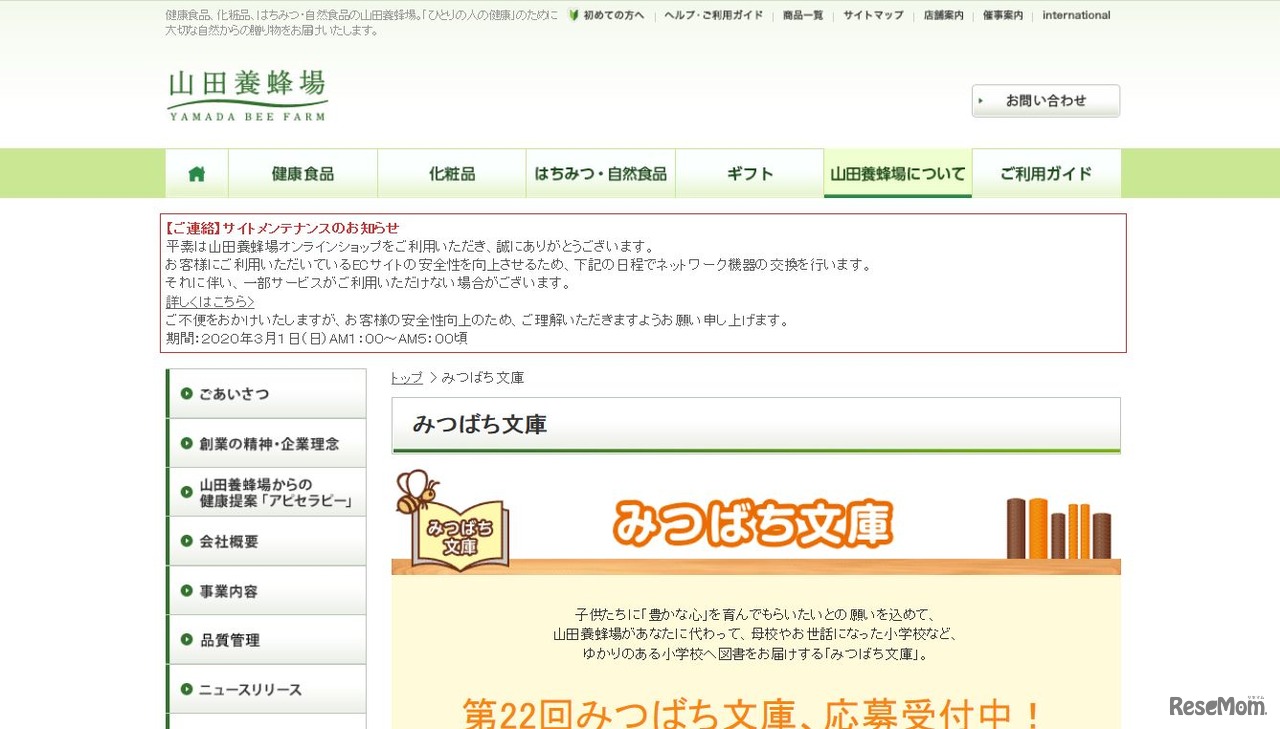Open 品質管理 in the sidebar
The height and width of the screenshot is (729, 1280).
pos(266,640)
